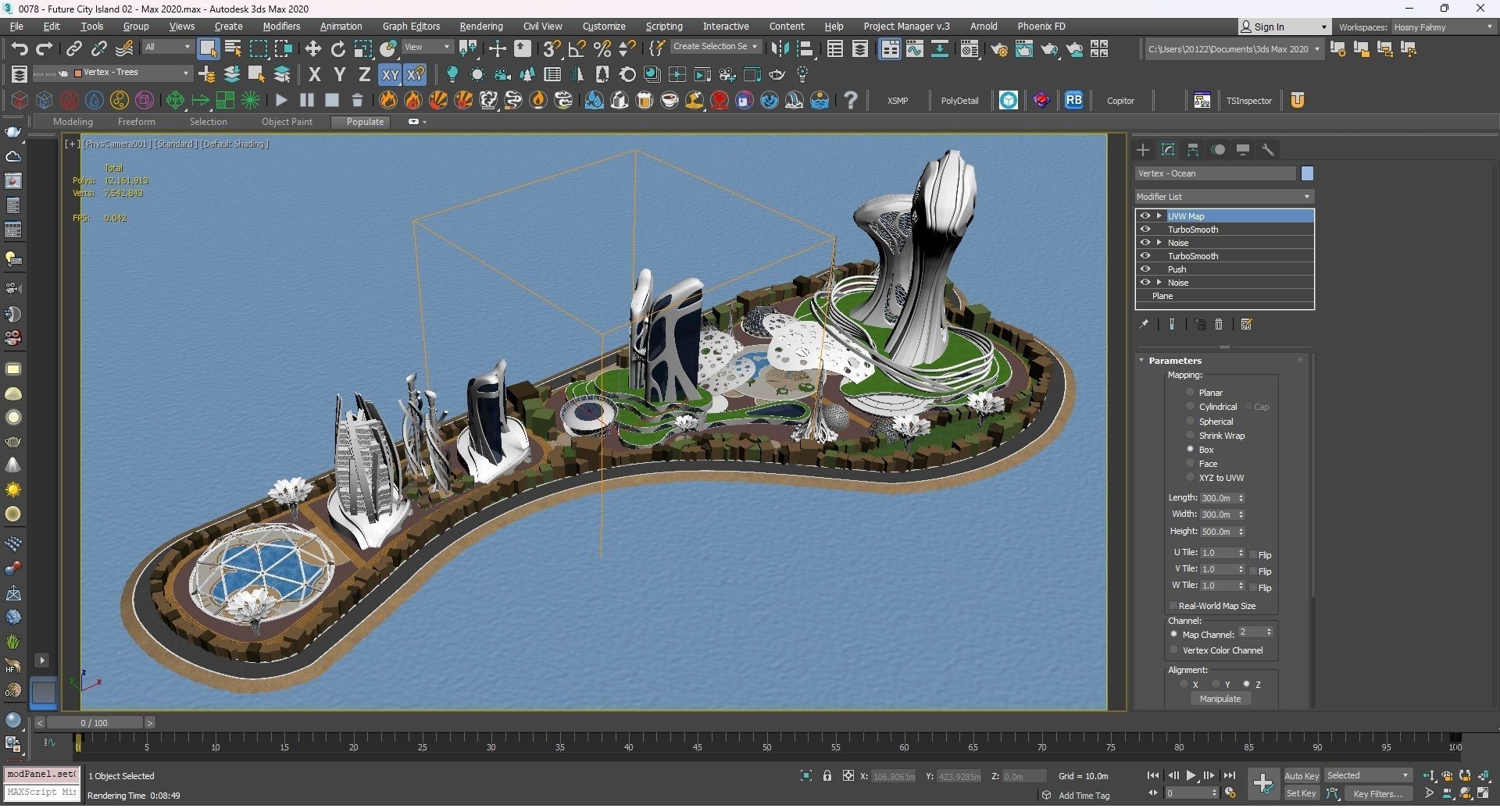Select Cylindrical mapping option

(1191, 407)
